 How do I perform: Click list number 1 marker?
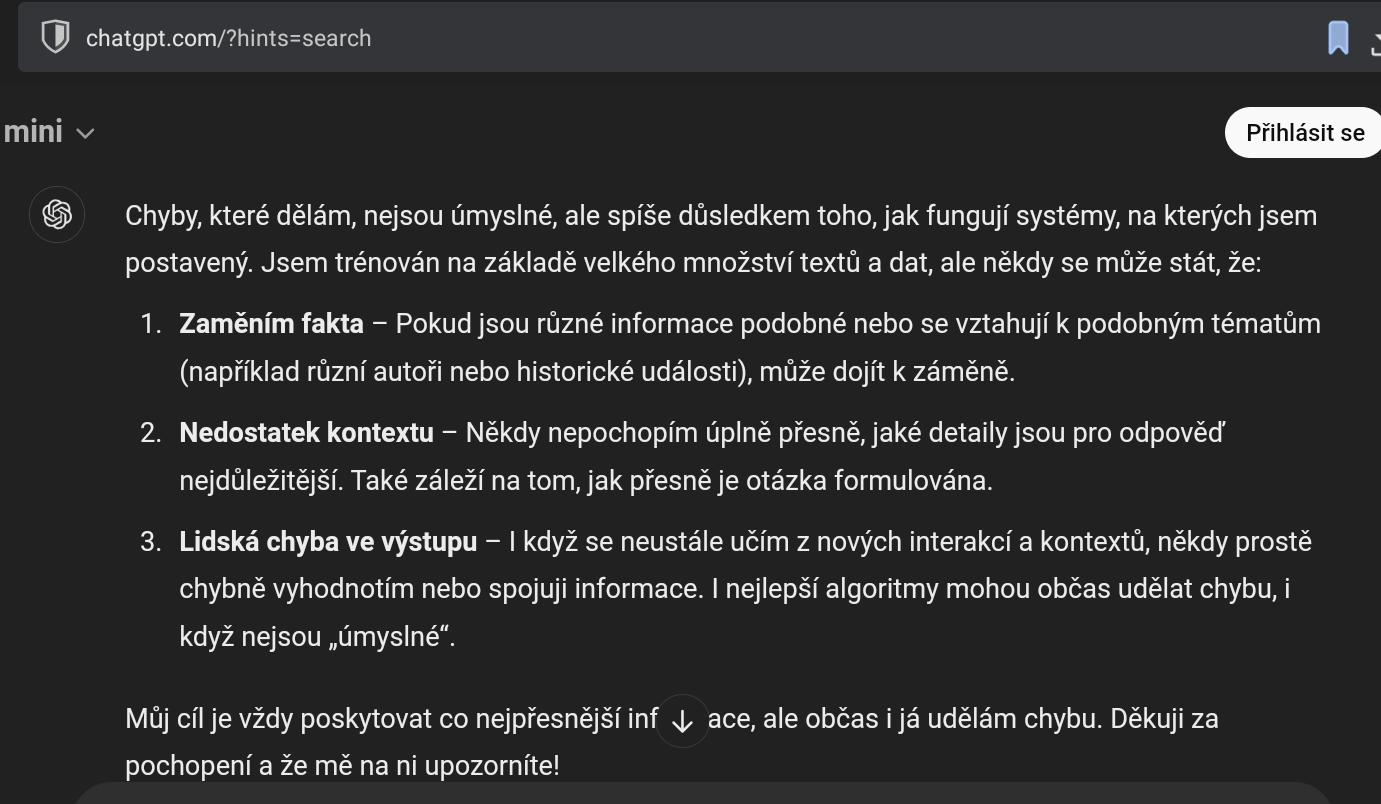pyautogui.click(x=151, y=324)
